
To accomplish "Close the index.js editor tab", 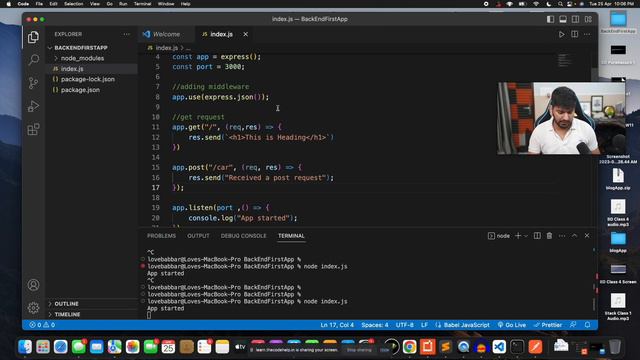I will [x=245, y=34].
